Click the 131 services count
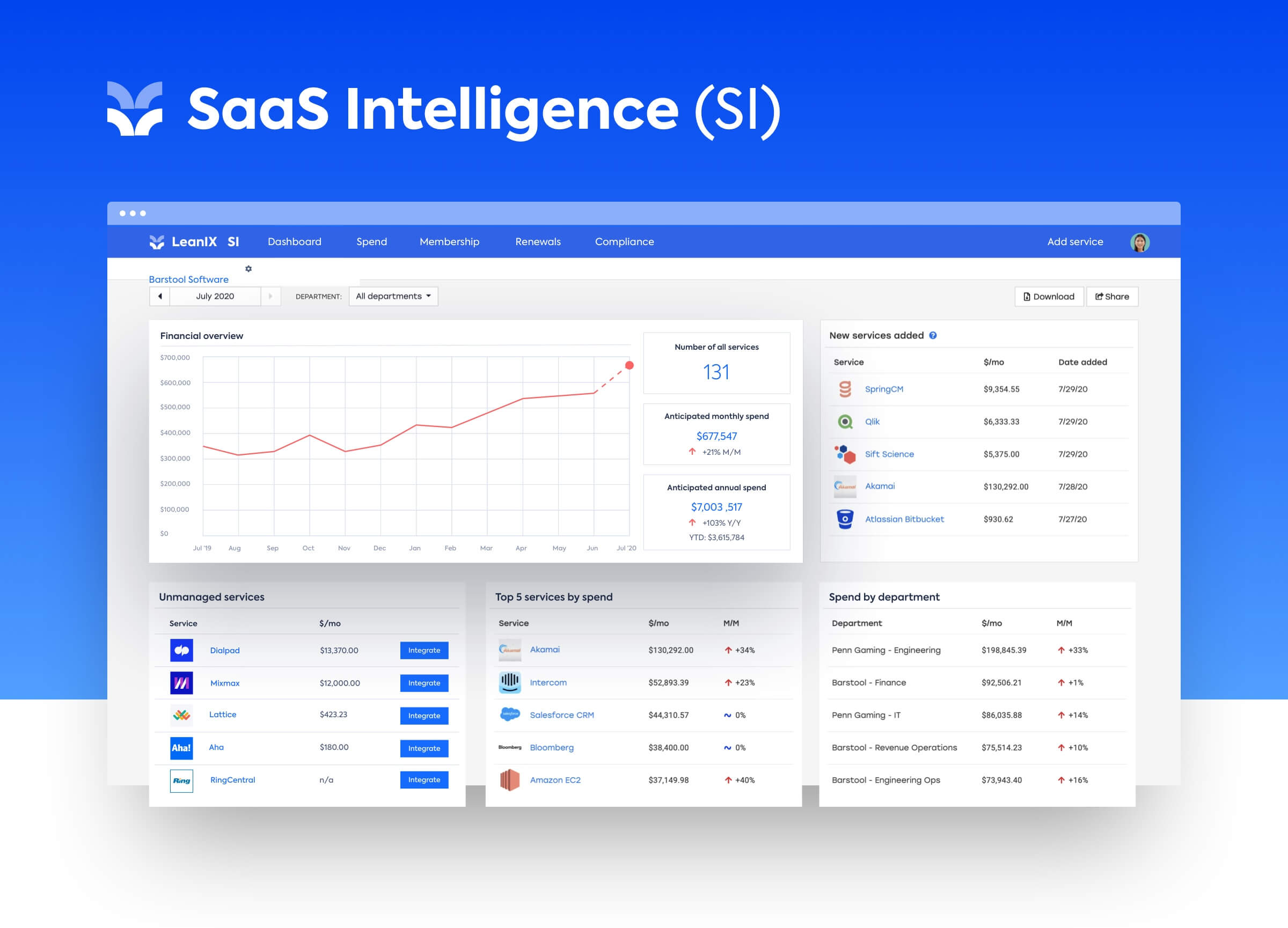 point(716,372)
